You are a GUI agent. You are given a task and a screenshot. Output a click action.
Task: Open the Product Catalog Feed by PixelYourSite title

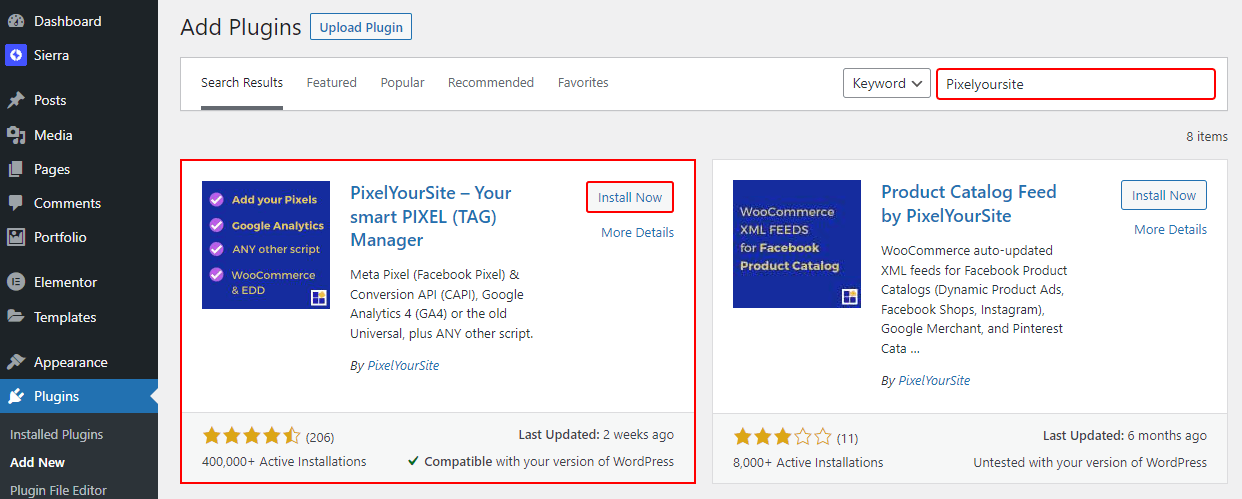(969, 204)
